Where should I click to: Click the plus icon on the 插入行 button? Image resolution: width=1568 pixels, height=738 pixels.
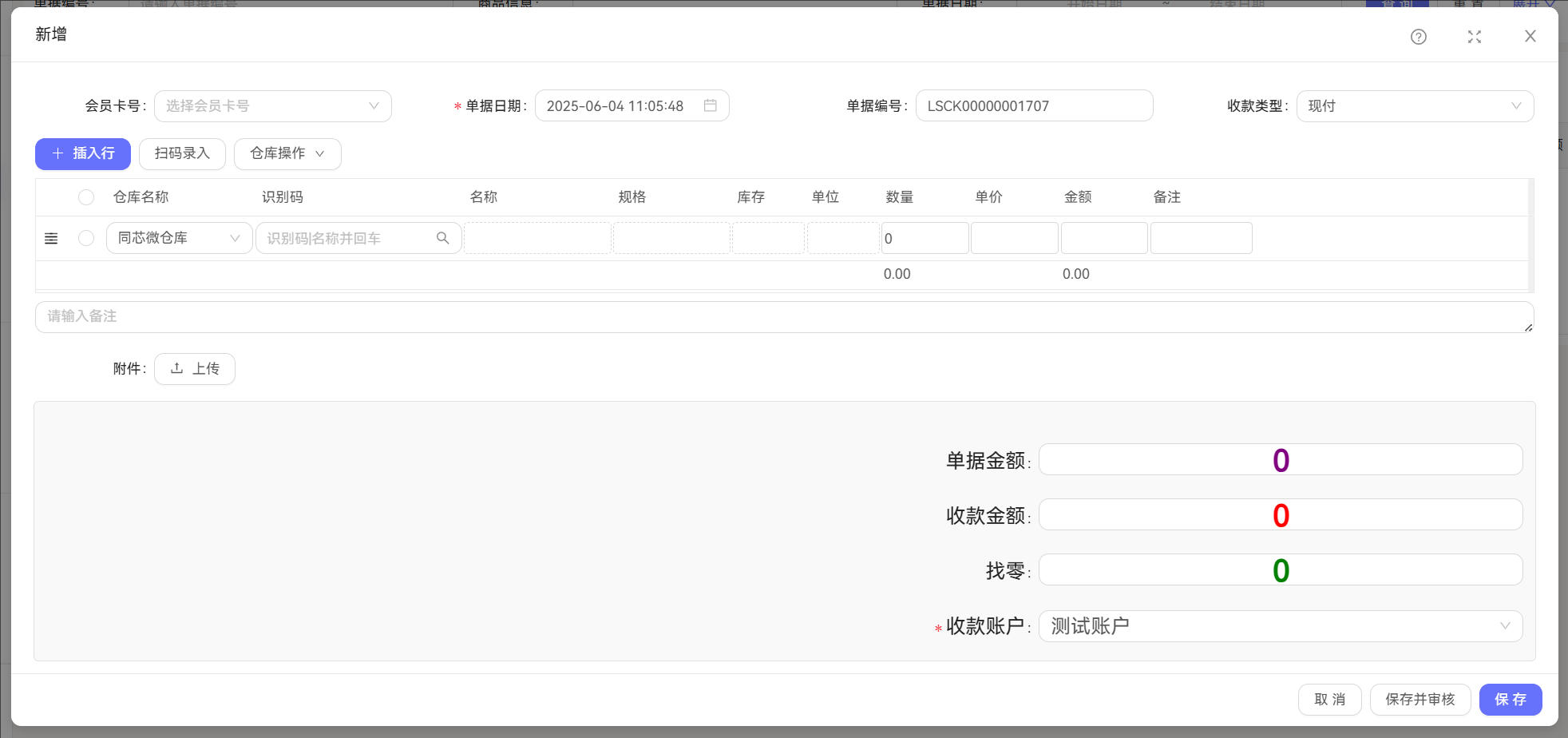pos(57,153)
